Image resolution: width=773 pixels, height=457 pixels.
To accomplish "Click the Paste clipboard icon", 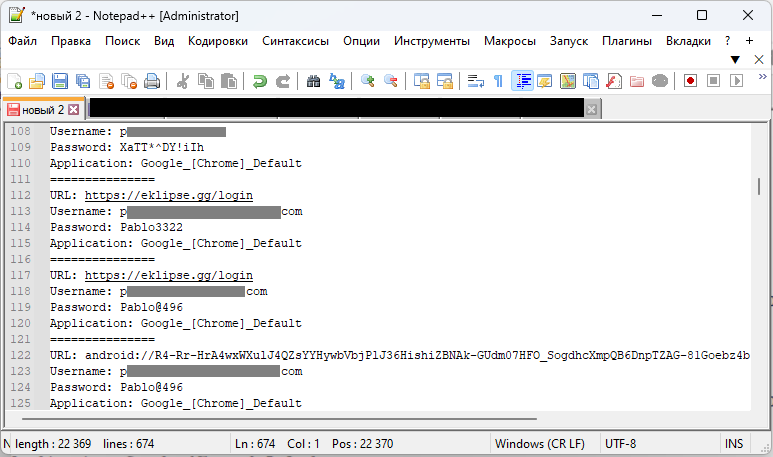I will point(229,81).
